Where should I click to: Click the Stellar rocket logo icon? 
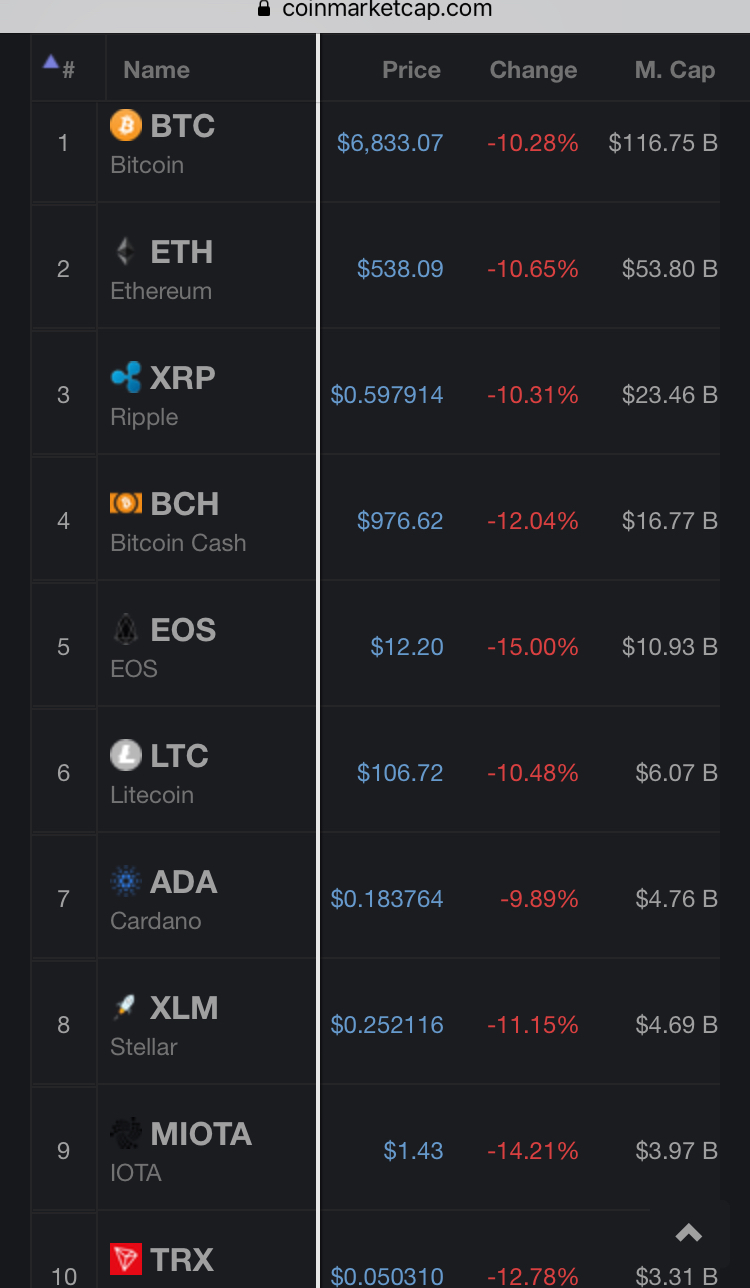(125, 1007)
